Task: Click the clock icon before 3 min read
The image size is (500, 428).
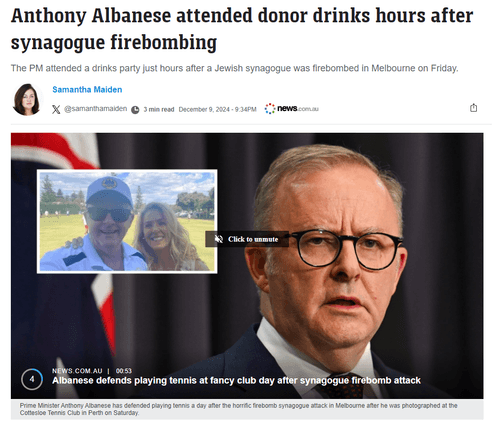Action: click(x=135, y=110)
